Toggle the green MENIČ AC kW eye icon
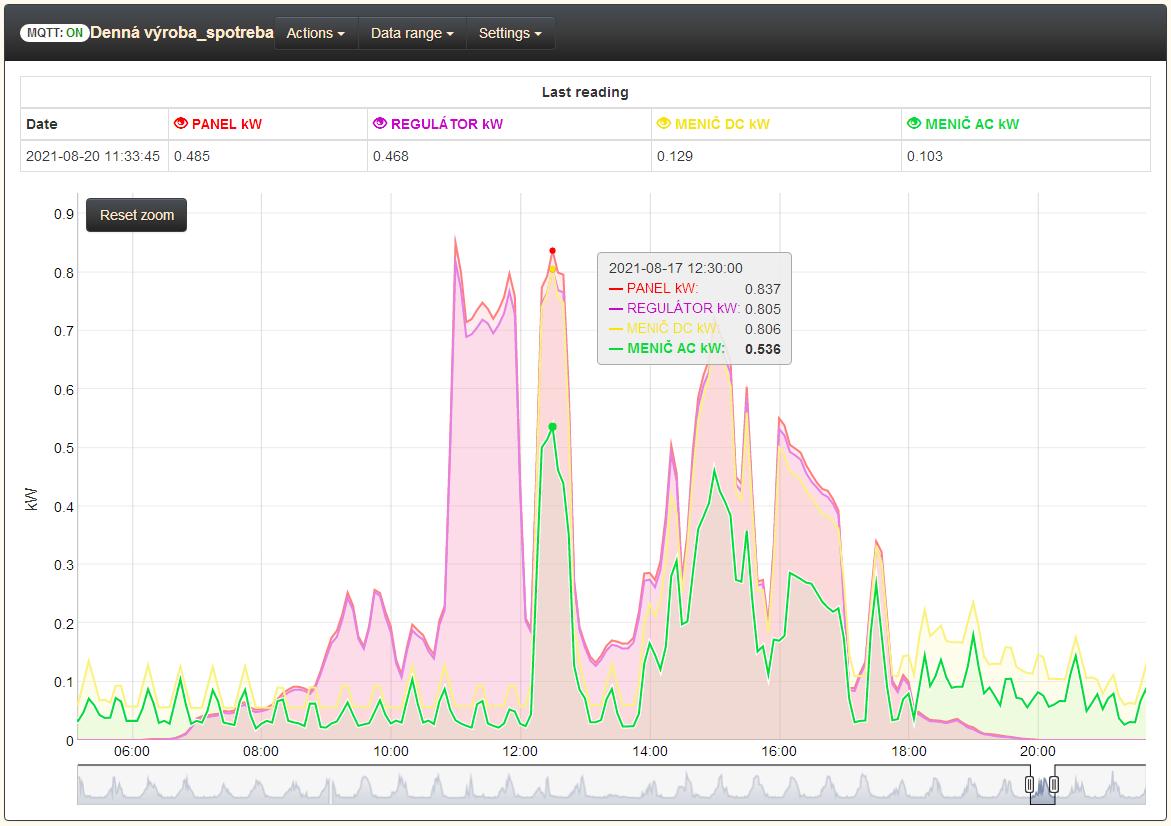This screenshot has width=1171, height=826. (914, 124)
